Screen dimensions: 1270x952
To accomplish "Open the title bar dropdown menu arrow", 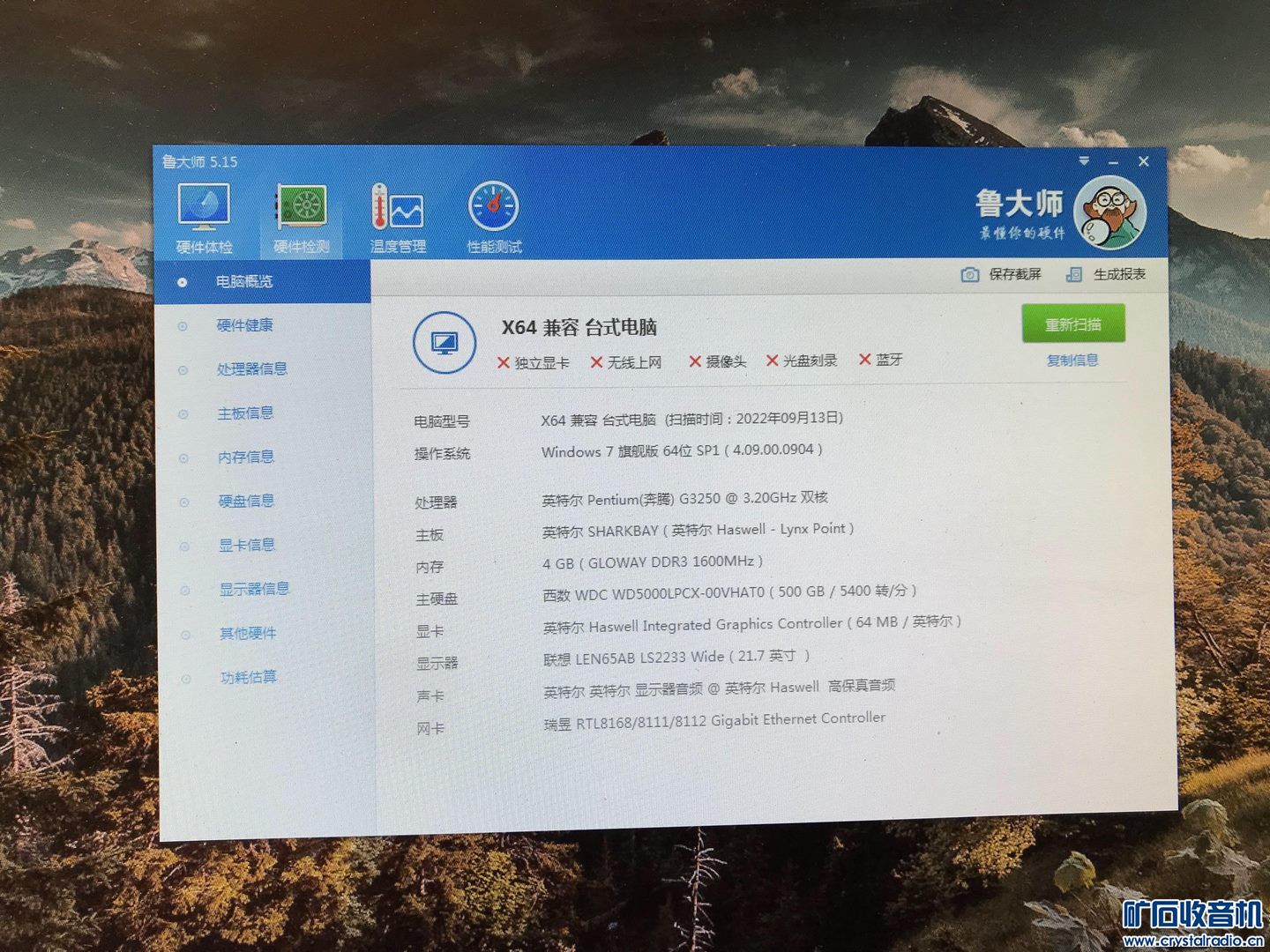I will 1084,160.
